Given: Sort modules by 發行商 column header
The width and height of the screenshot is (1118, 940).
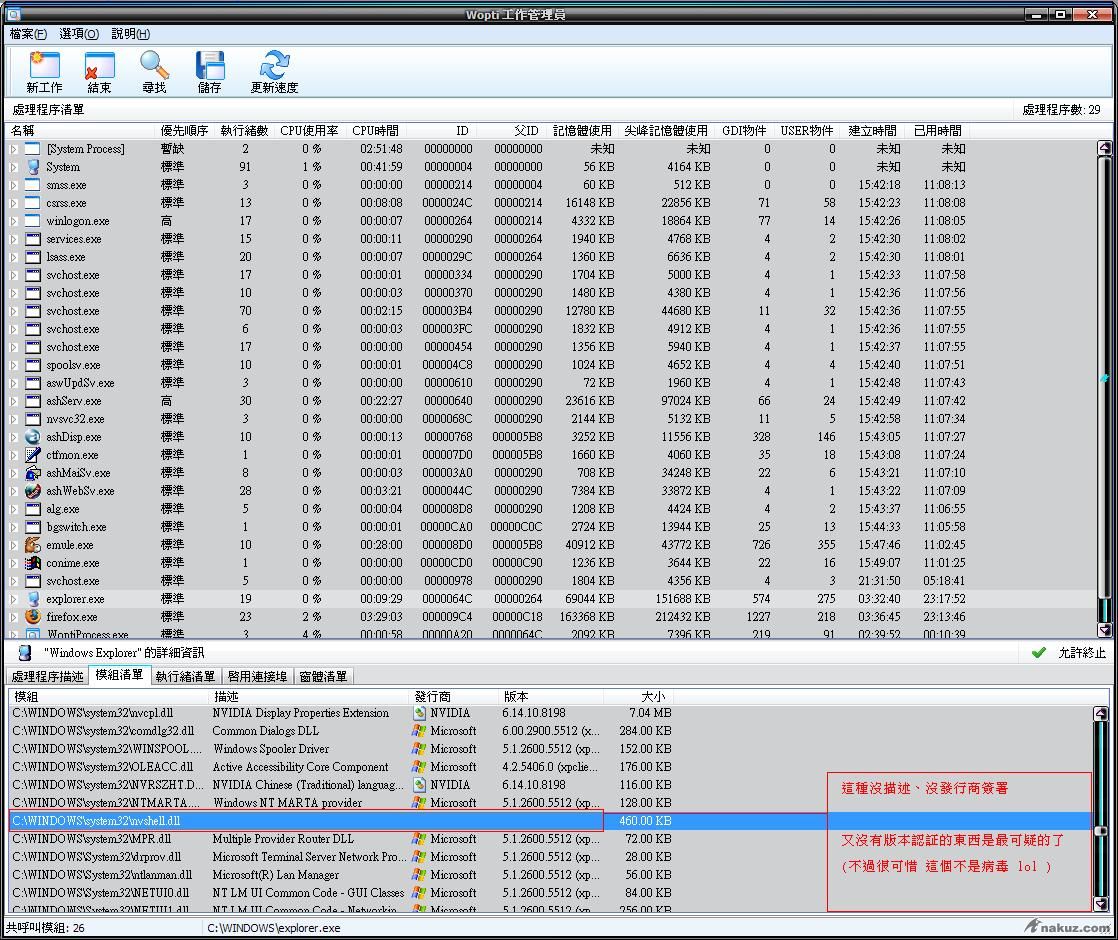Looking at the screenshot, I should 453,696.
